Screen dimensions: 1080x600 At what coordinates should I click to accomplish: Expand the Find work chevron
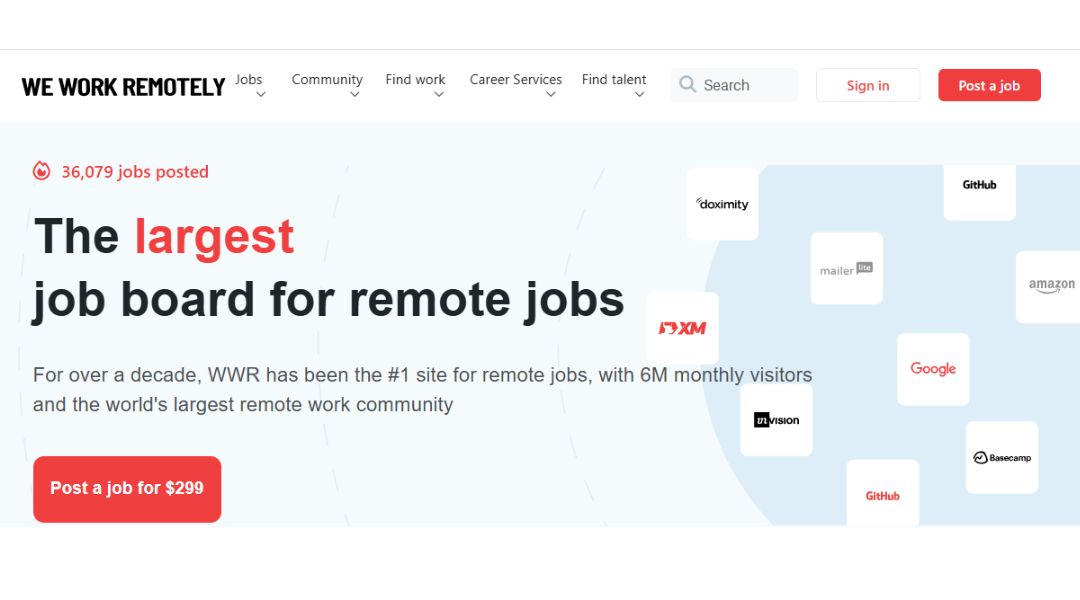pos(439,94)
